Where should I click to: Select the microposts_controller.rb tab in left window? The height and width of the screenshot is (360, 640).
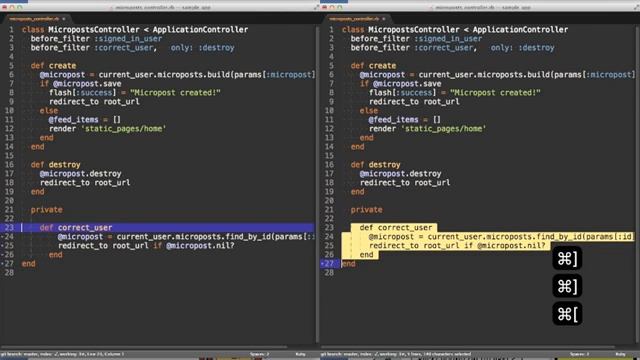pos(34,19)
